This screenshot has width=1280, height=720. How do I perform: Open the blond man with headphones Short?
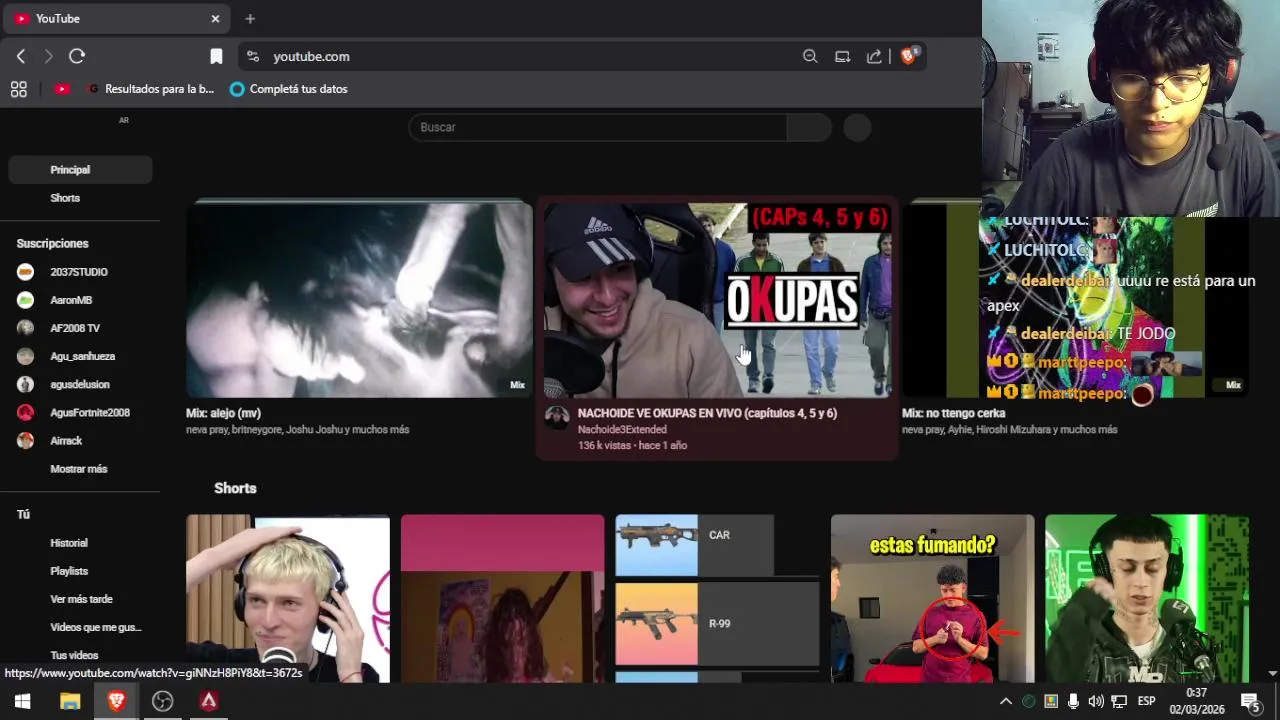tap(288, 598)
